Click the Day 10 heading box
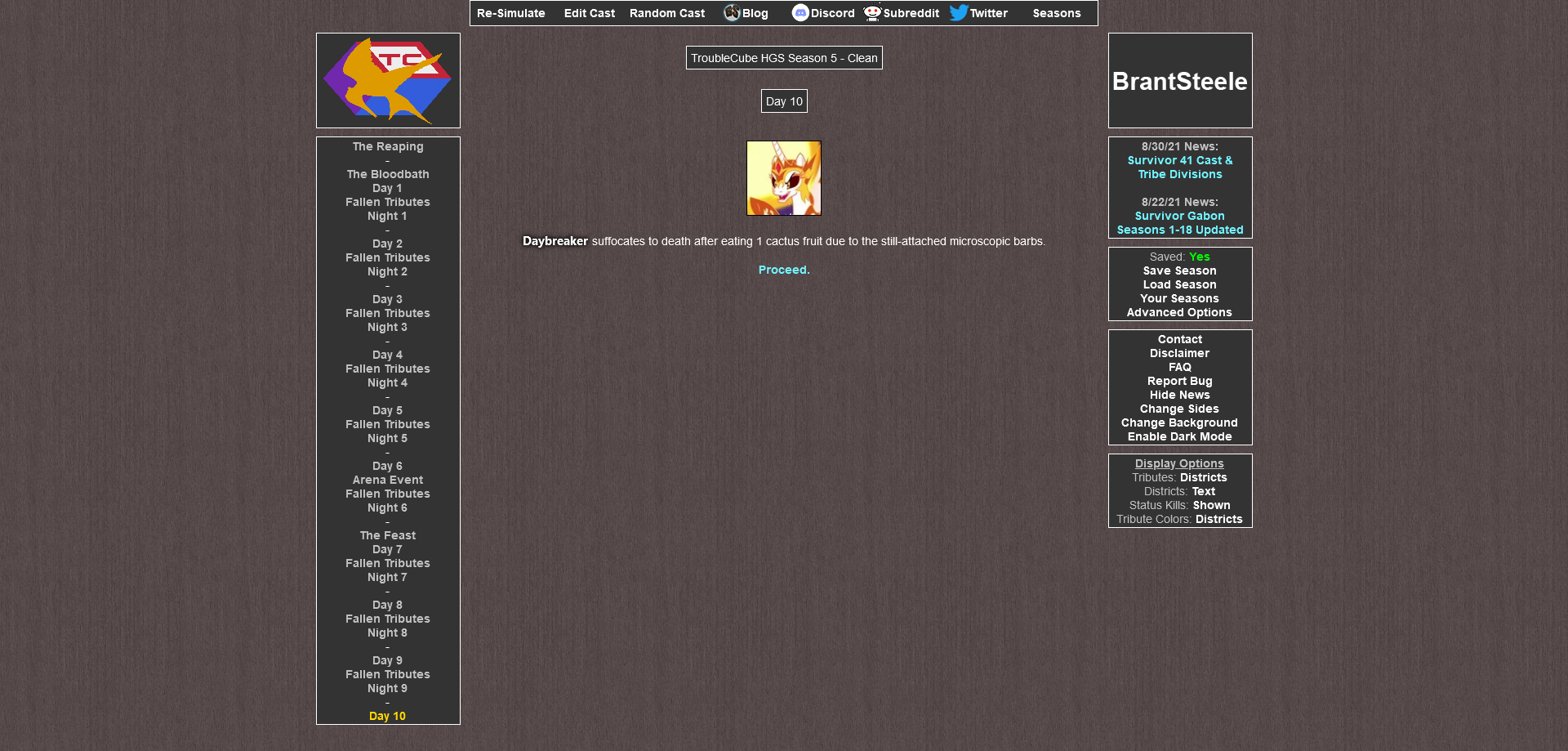The width and height of the screenshot is (1568, 751). pos(784,101)
